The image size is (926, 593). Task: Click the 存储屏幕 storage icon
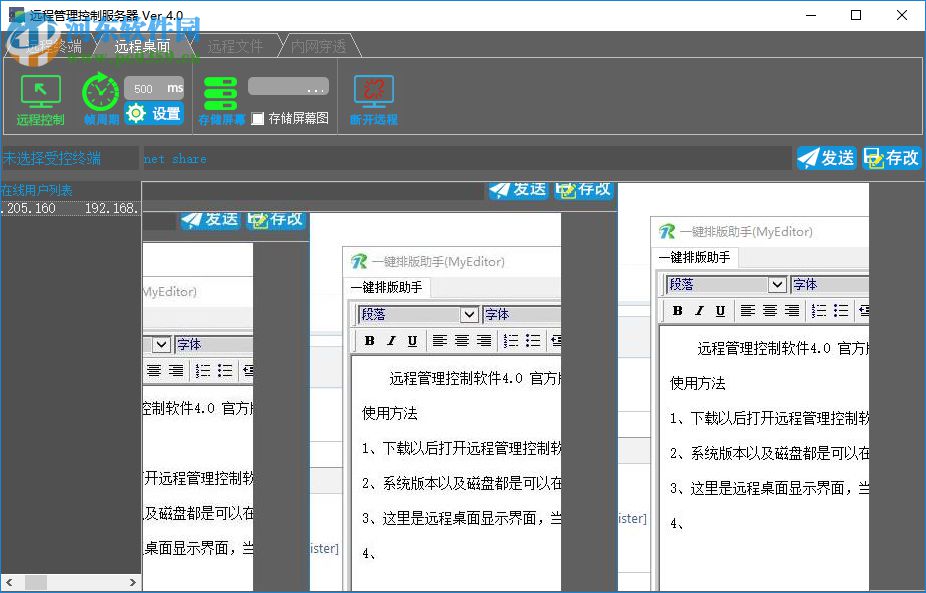[220, 93]
